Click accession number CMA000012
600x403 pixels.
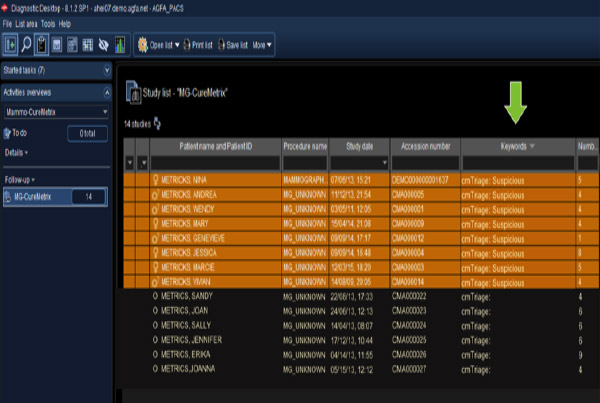pos(408,238)
